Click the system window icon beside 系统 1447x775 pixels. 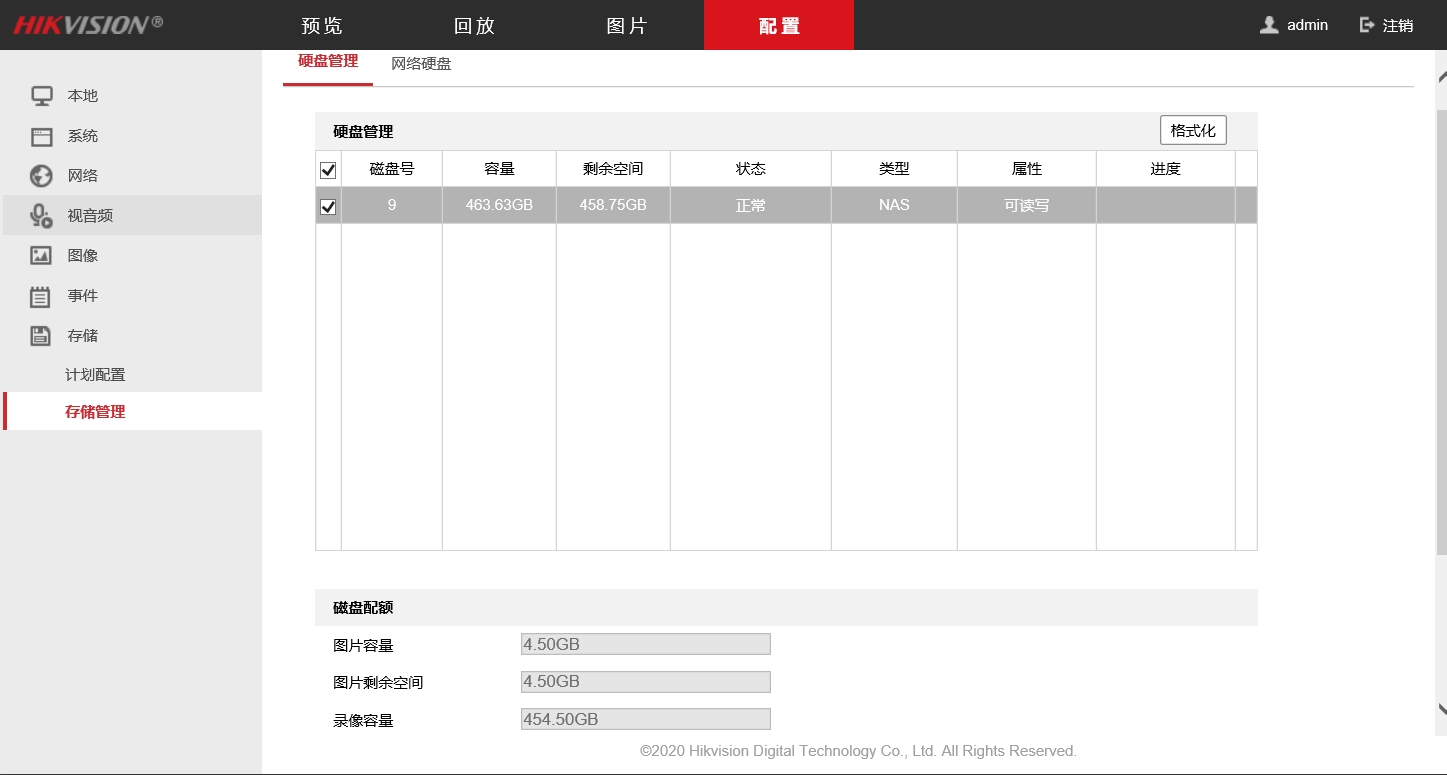tap(41, 136)
